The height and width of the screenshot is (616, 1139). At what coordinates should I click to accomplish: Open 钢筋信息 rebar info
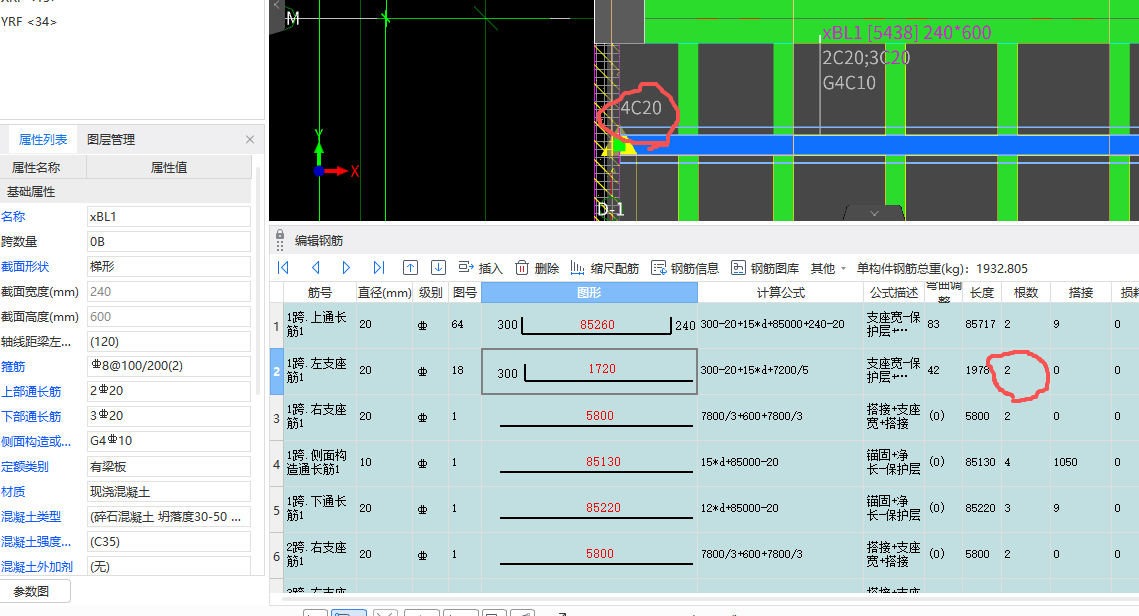[x=685, y=268]
